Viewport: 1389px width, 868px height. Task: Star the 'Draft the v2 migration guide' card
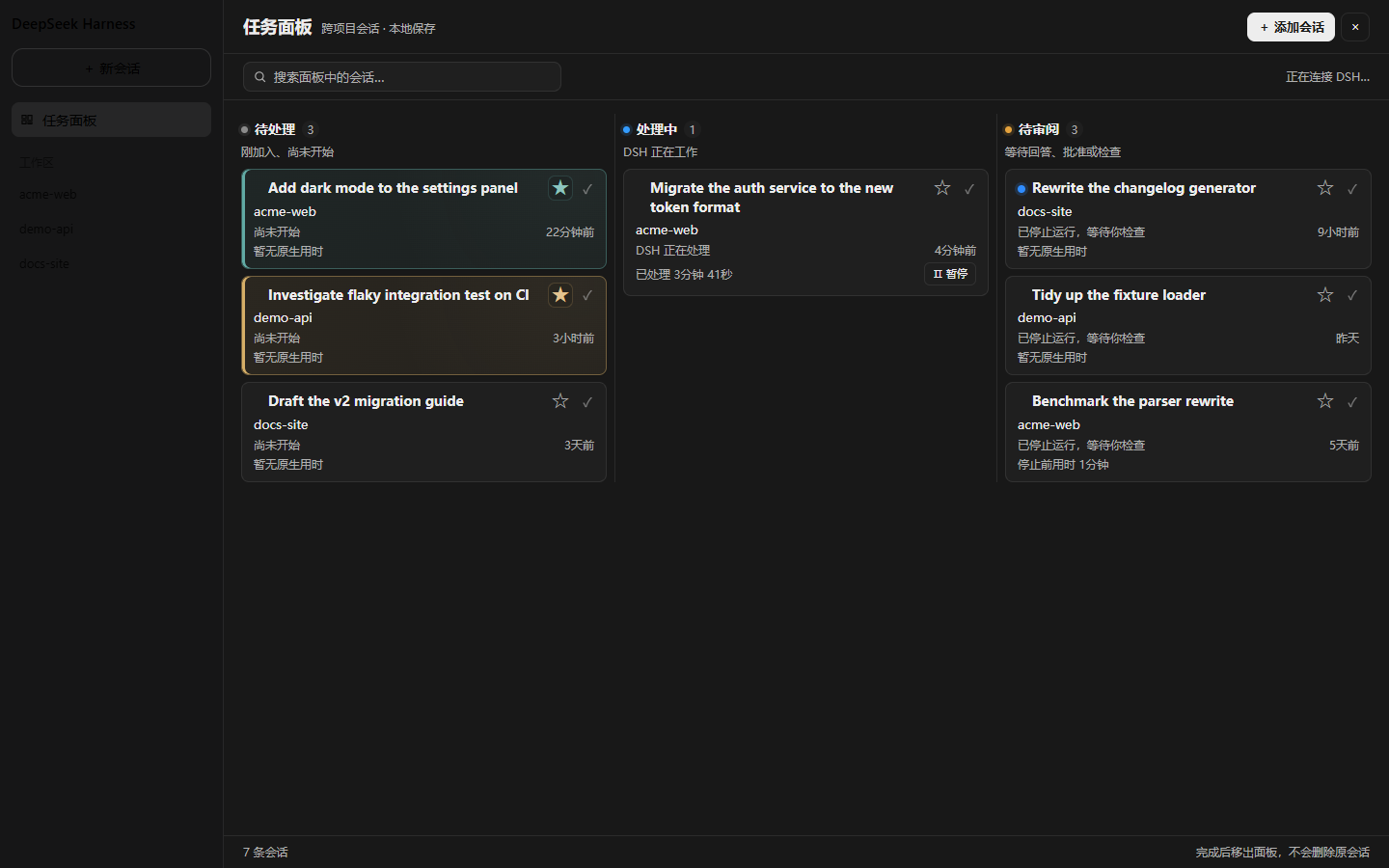point(560,401)
